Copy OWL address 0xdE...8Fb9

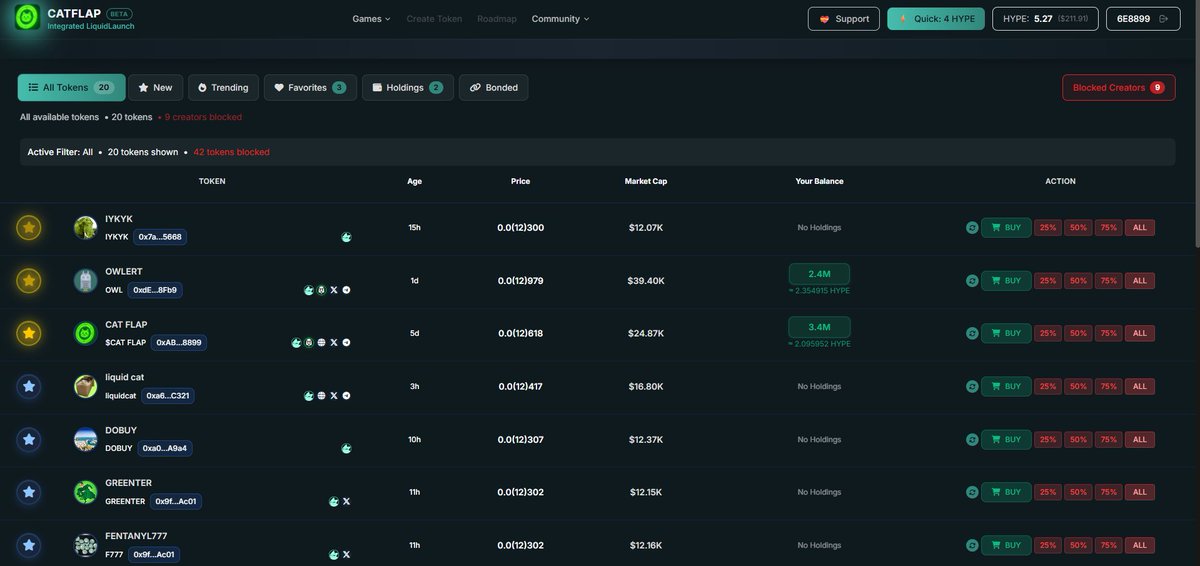click(155, 290)
